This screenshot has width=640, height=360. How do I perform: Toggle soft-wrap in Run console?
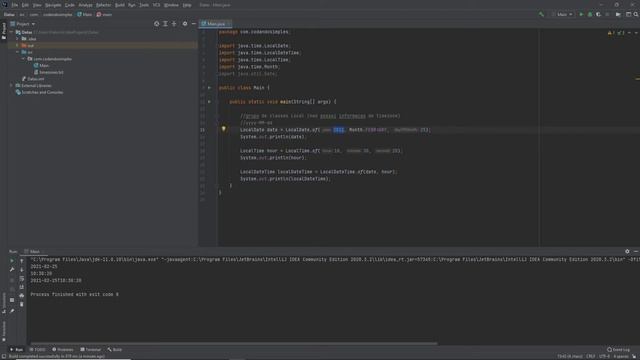22,278
